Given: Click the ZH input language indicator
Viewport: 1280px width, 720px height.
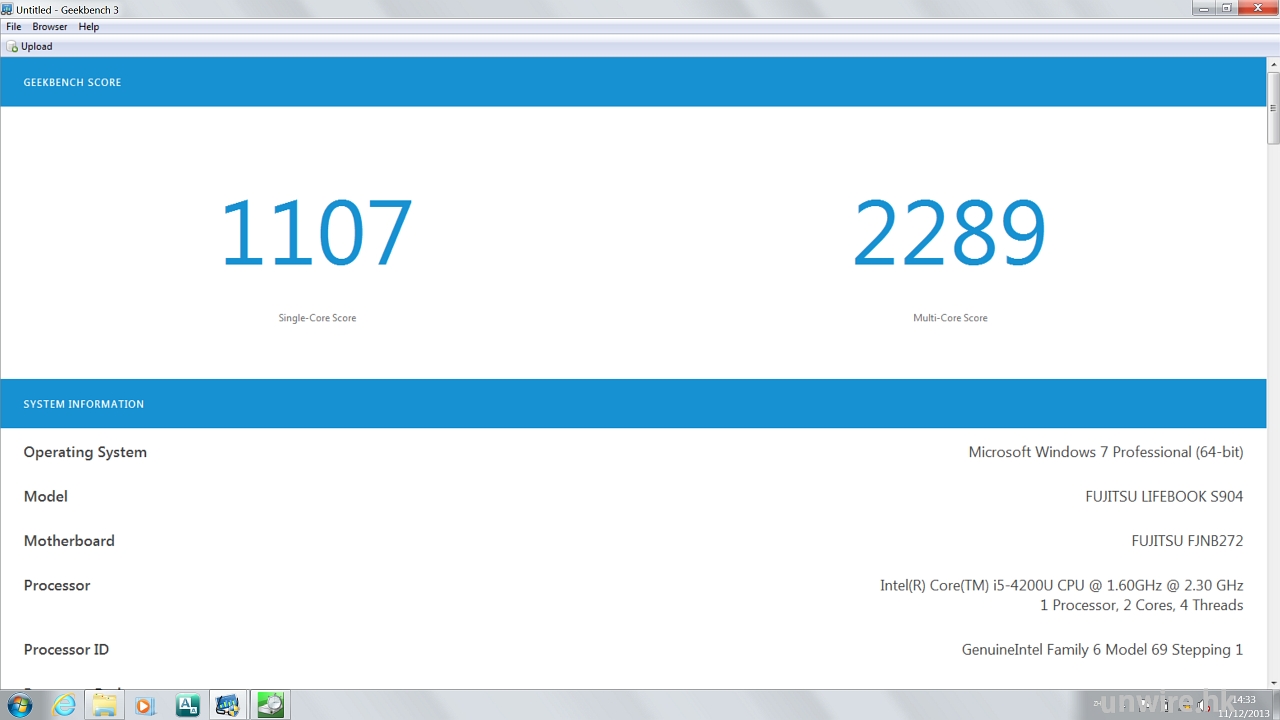Looking at the screenshot, I should pyautogui.click(x=1097, y=705).
